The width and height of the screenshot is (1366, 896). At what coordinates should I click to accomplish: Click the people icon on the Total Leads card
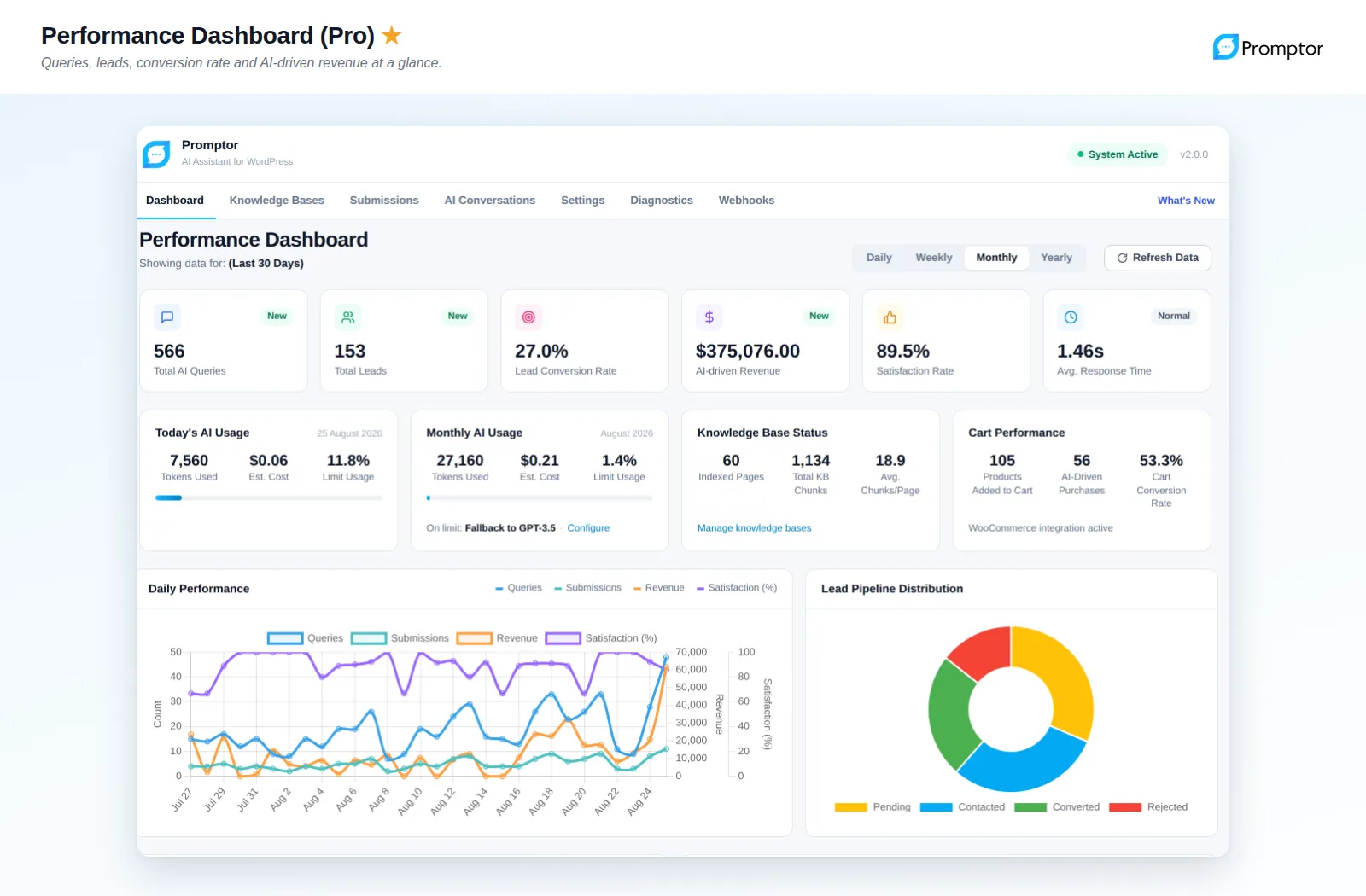click(348, 317)
